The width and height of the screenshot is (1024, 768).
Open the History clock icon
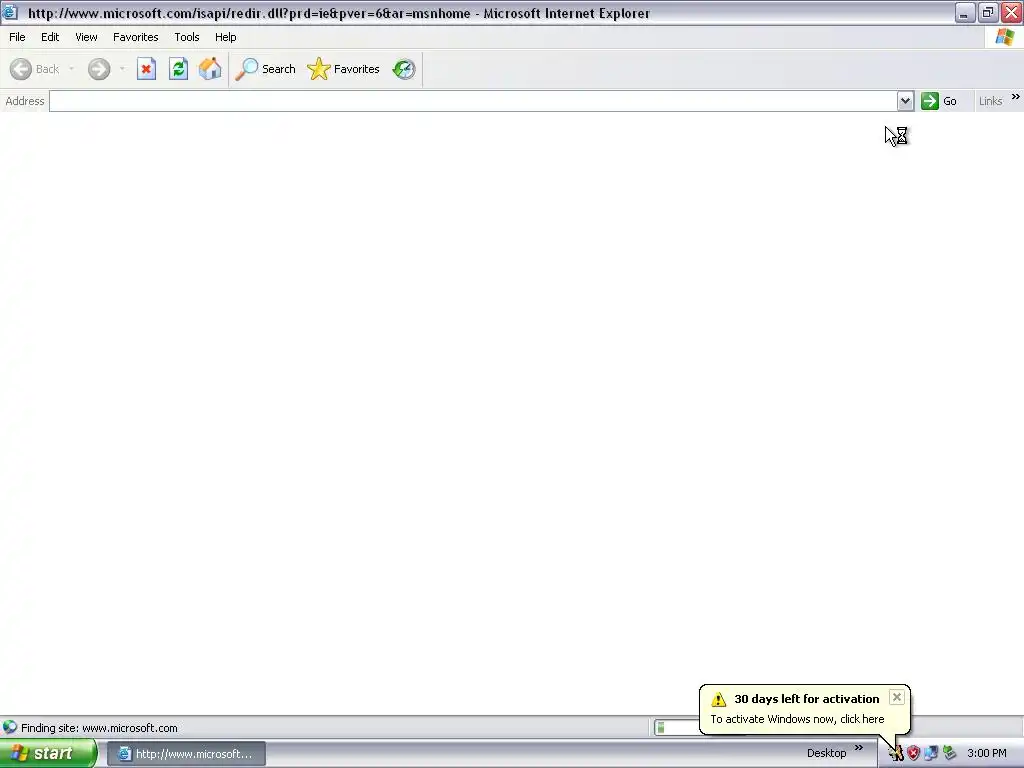click(x=404, y=69)
